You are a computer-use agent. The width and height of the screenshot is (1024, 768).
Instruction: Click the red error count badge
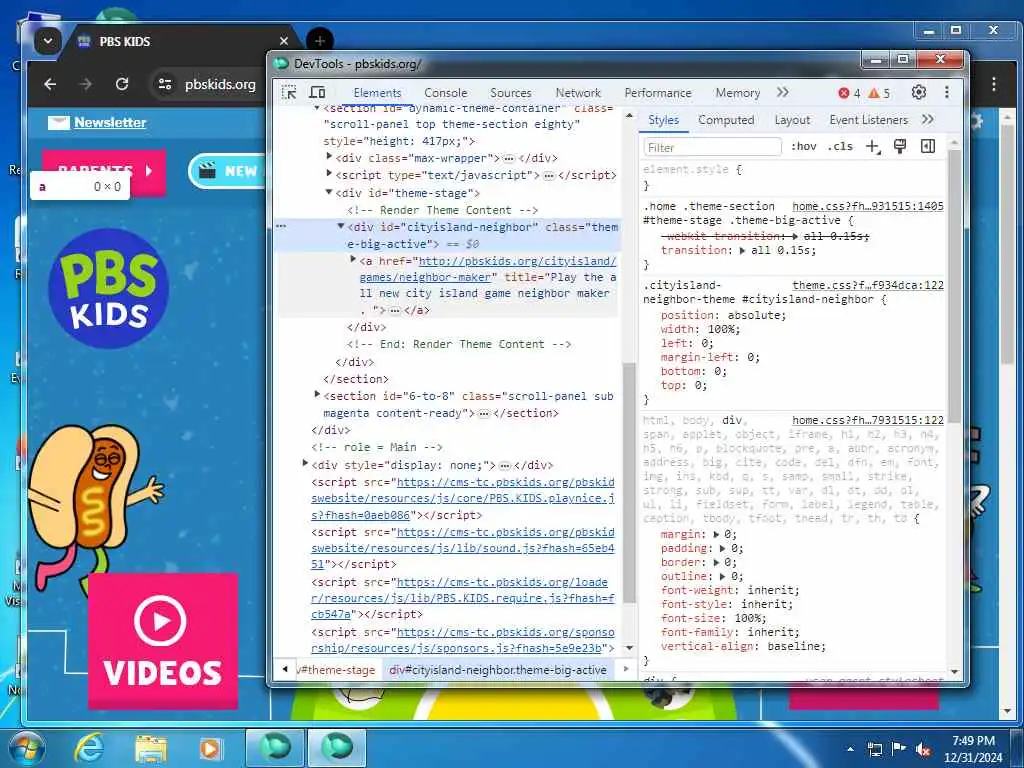coord(849,93)
